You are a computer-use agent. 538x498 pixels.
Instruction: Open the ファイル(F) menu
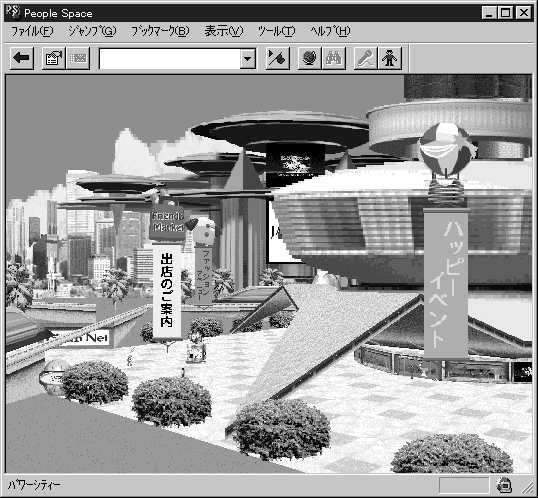pos(32,32)
